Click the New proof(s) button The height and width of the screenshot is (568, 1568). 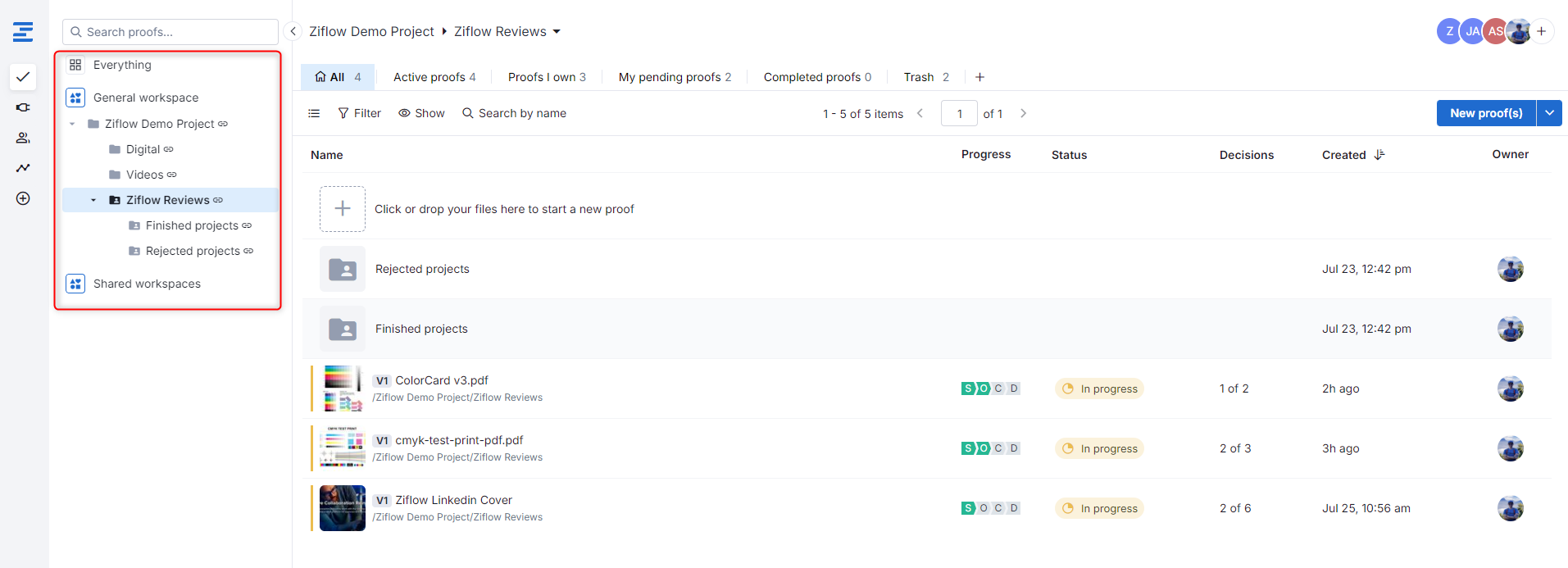(1486, 113)
